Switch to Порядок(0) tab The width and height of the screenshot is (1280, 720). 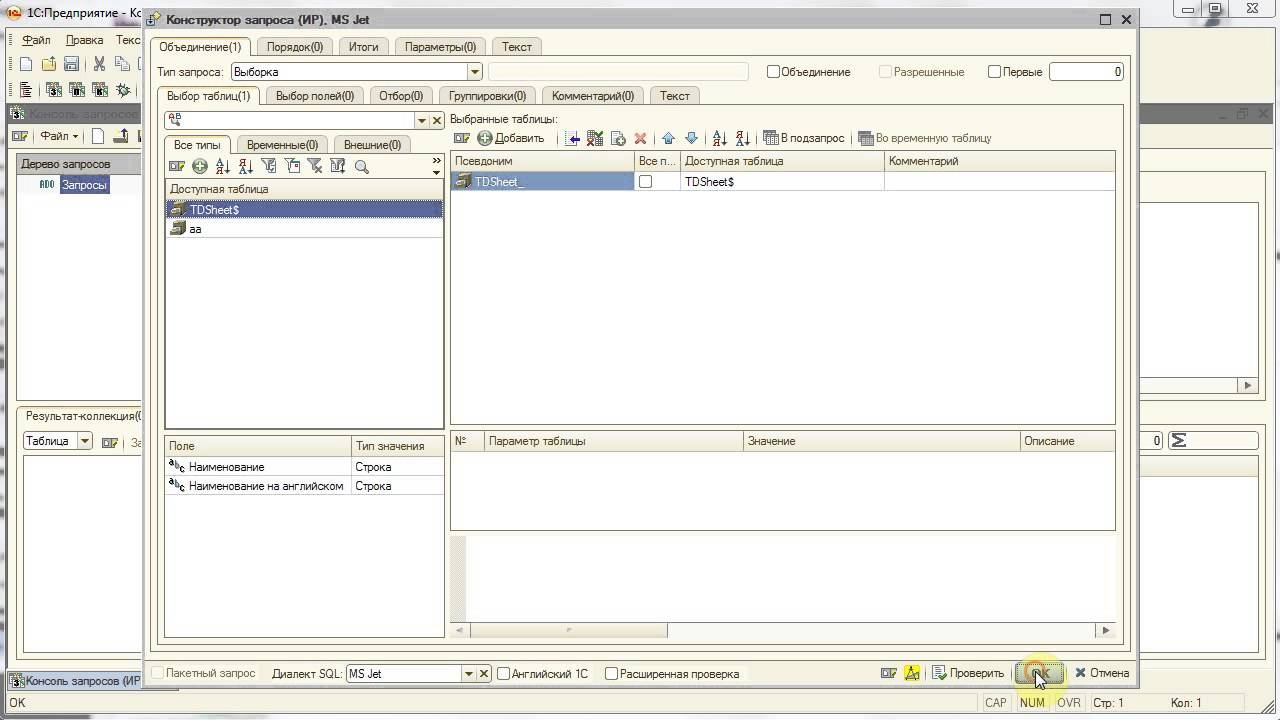click(x=295, y=47)
